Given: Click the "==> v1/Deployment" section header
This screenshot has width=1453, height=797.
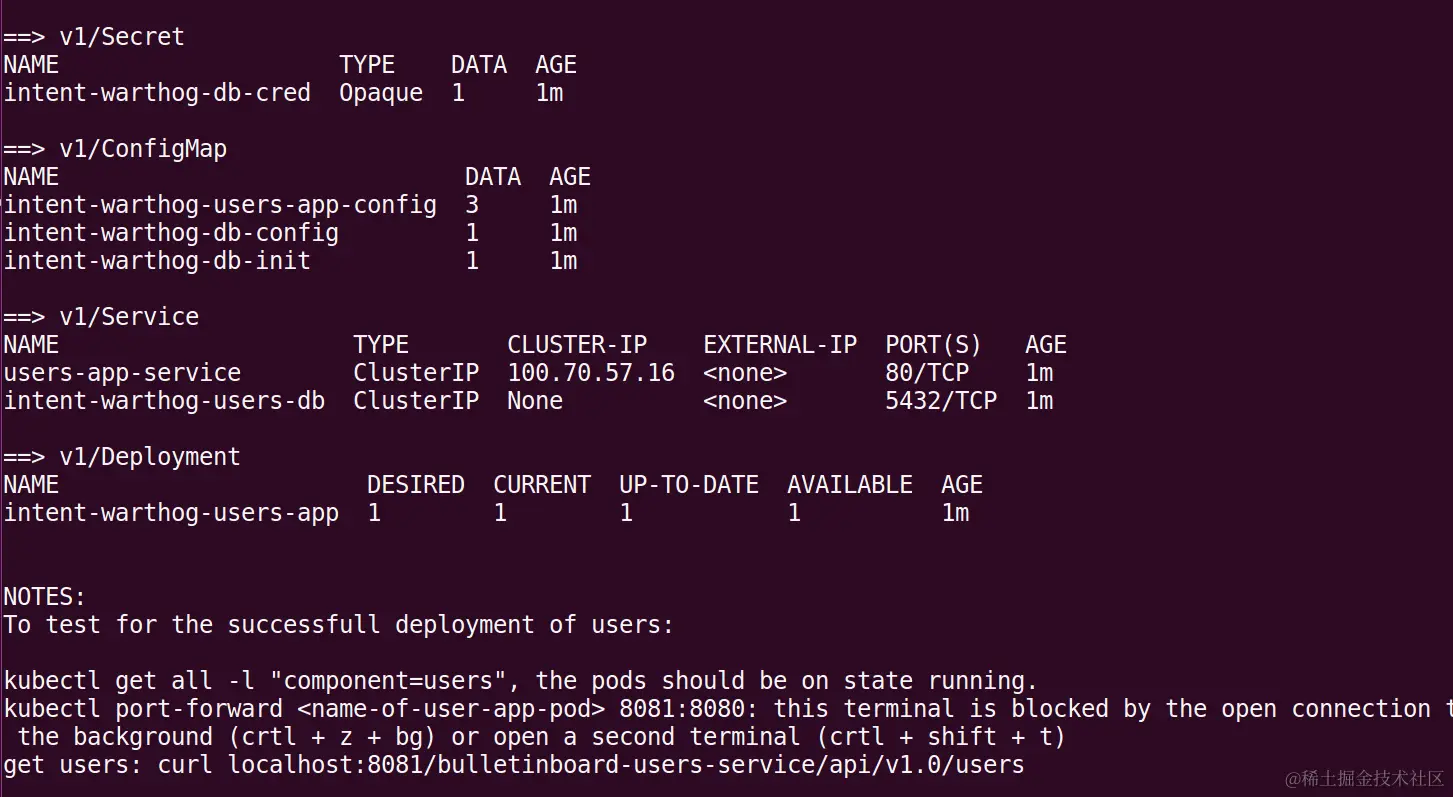Looking at the screenshot, I should (122, 457).
